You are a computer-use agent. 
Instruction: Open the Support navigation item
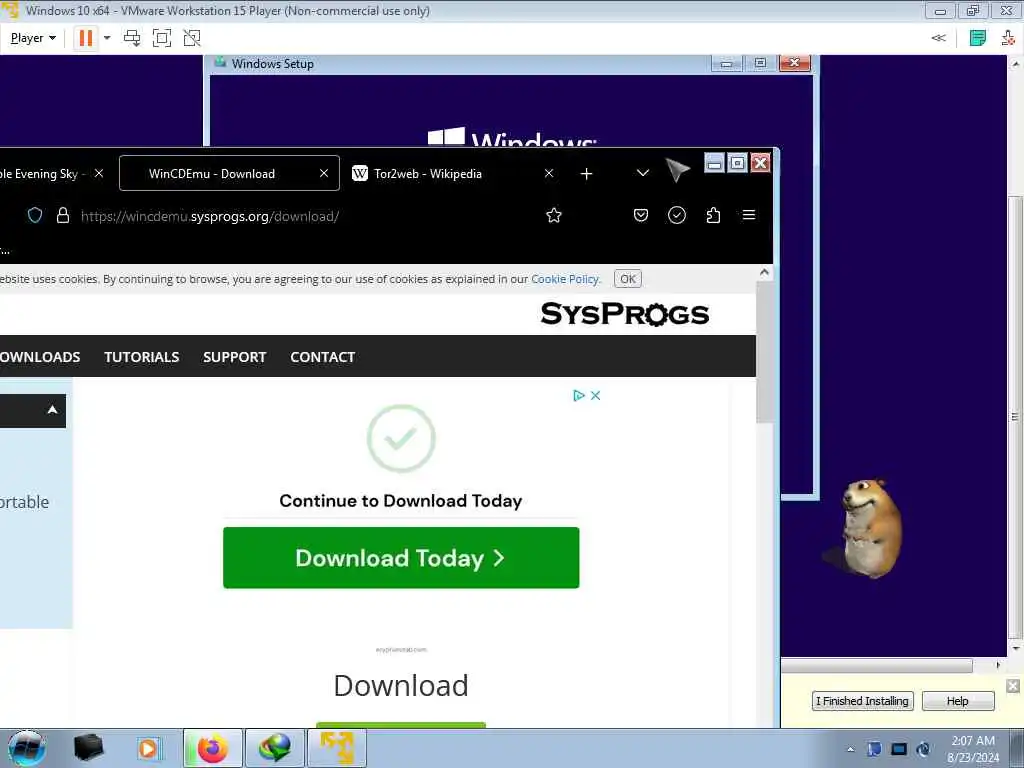click(x=234, y=357)
